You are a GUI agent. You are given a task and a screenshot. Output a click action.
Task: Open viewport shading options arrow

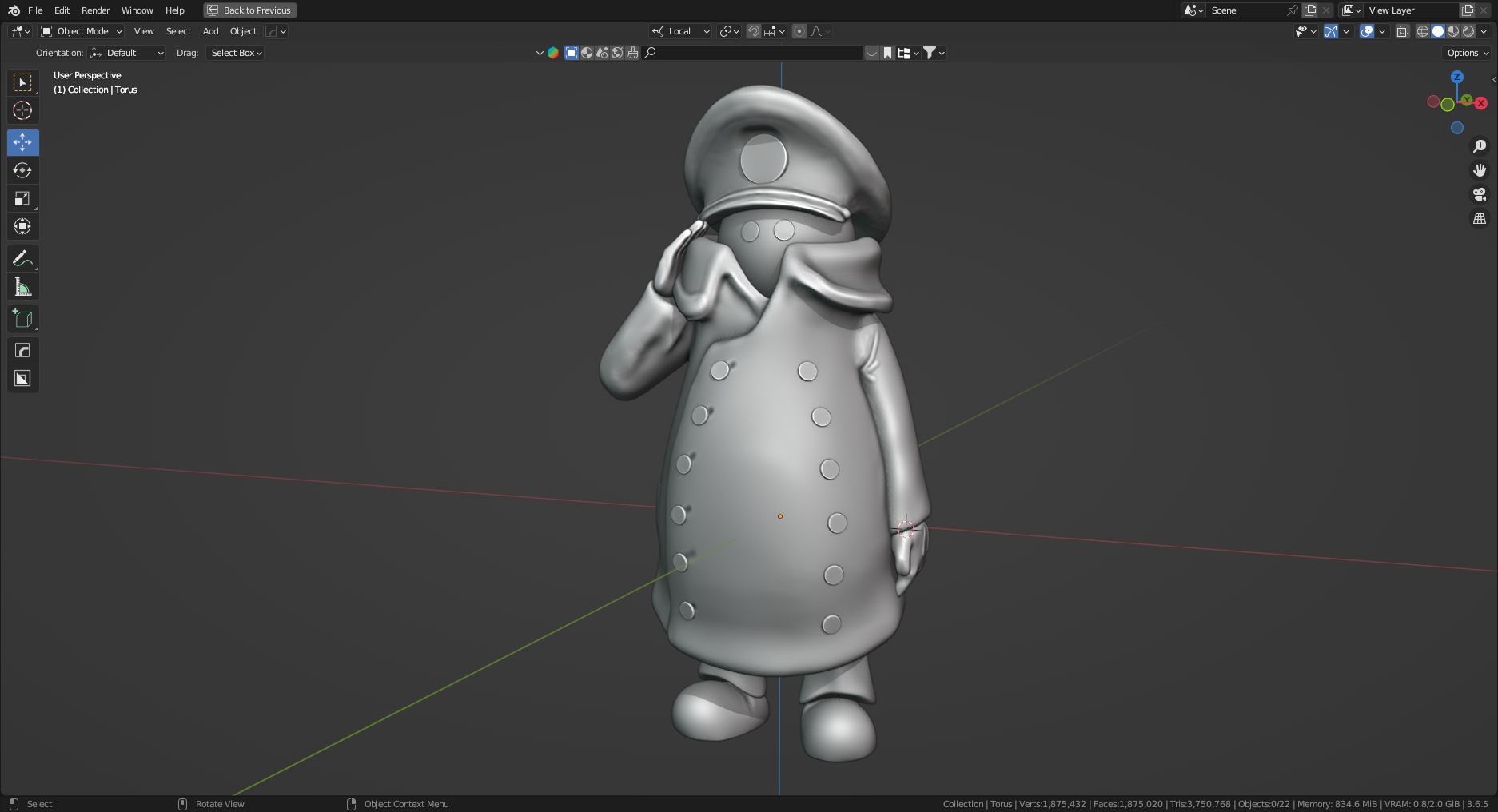[1484, 31]
